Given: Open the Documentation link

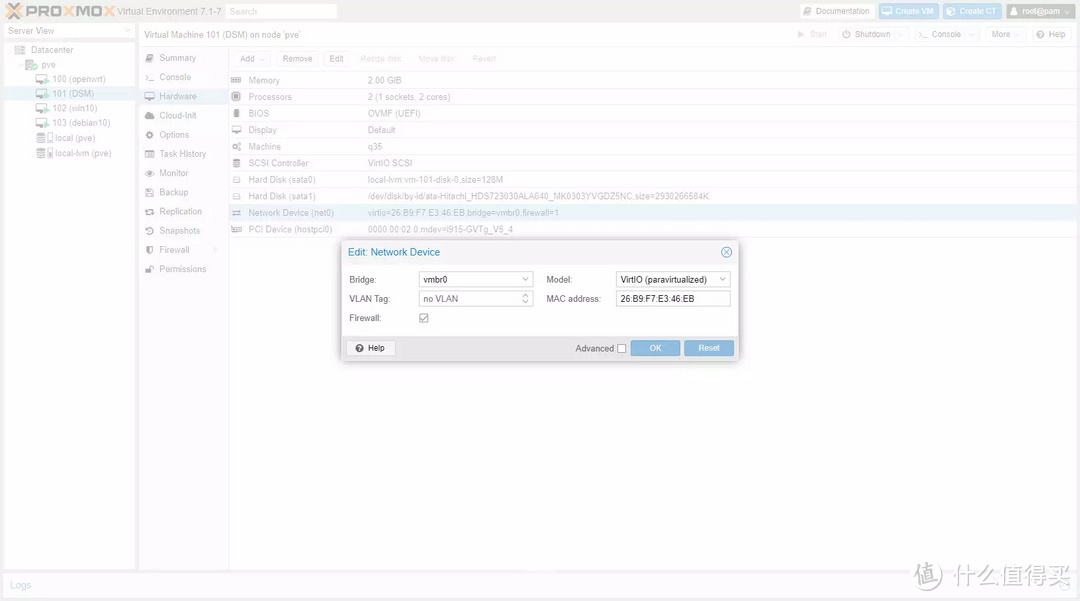Looking at the screenshot, I should coord(837,11).
